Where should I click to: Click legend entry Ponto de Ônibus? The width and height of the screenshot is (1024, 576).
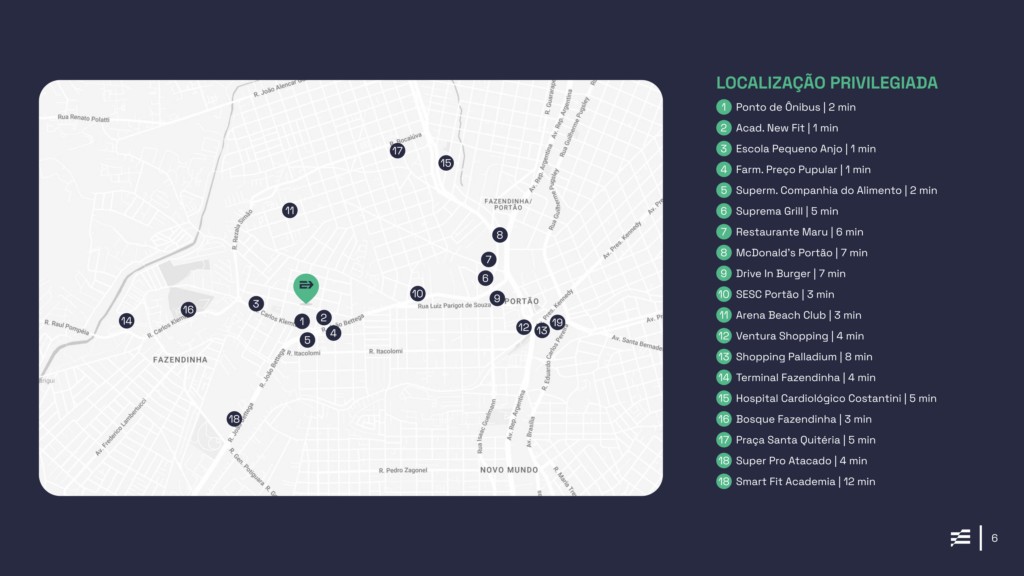(786, 107)
